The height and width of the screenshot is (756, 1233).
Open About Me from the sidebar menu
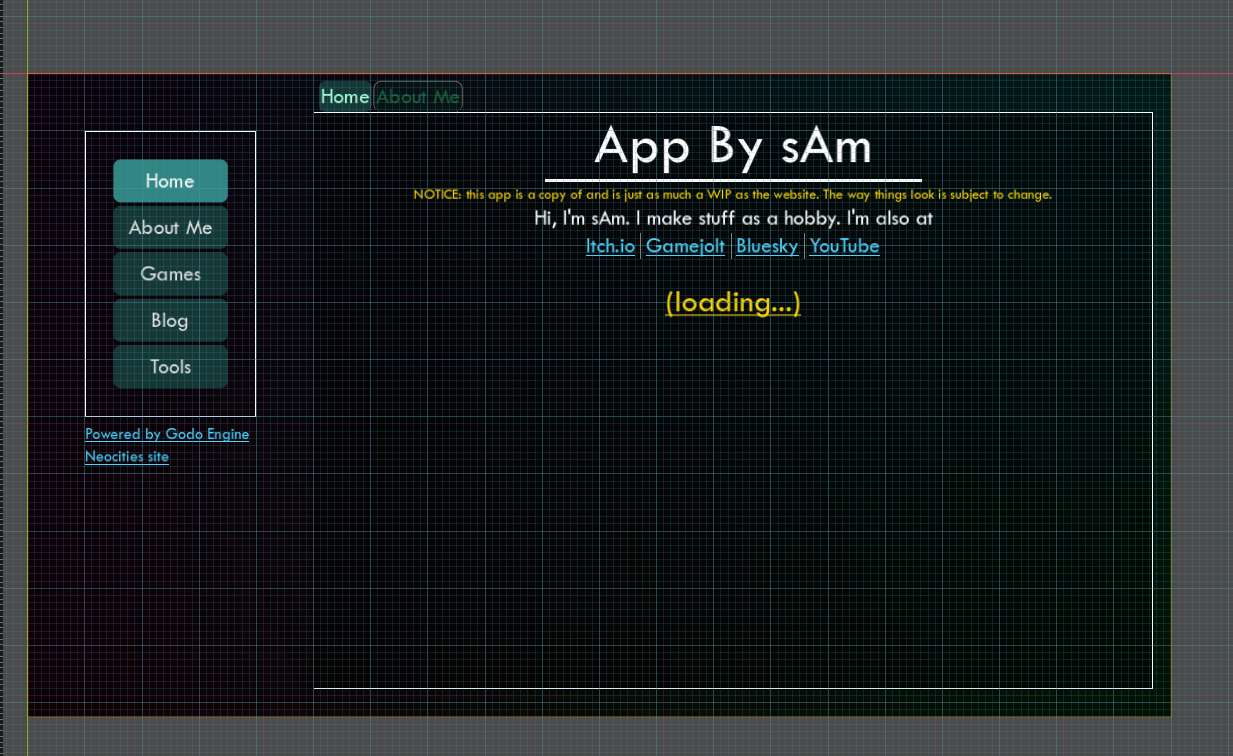coord(170,228)
